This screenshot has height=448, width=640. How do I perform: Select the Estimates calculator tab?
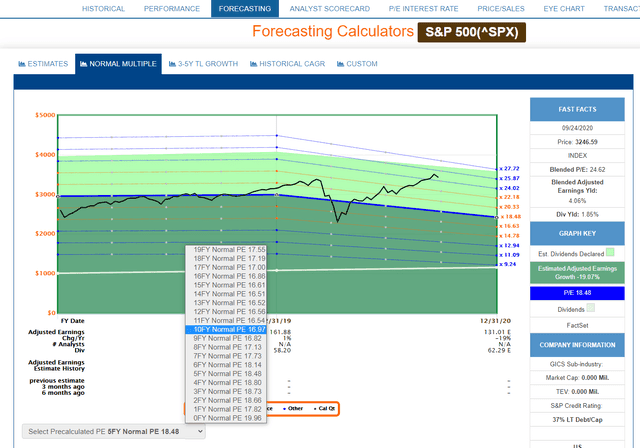(43, 64)
